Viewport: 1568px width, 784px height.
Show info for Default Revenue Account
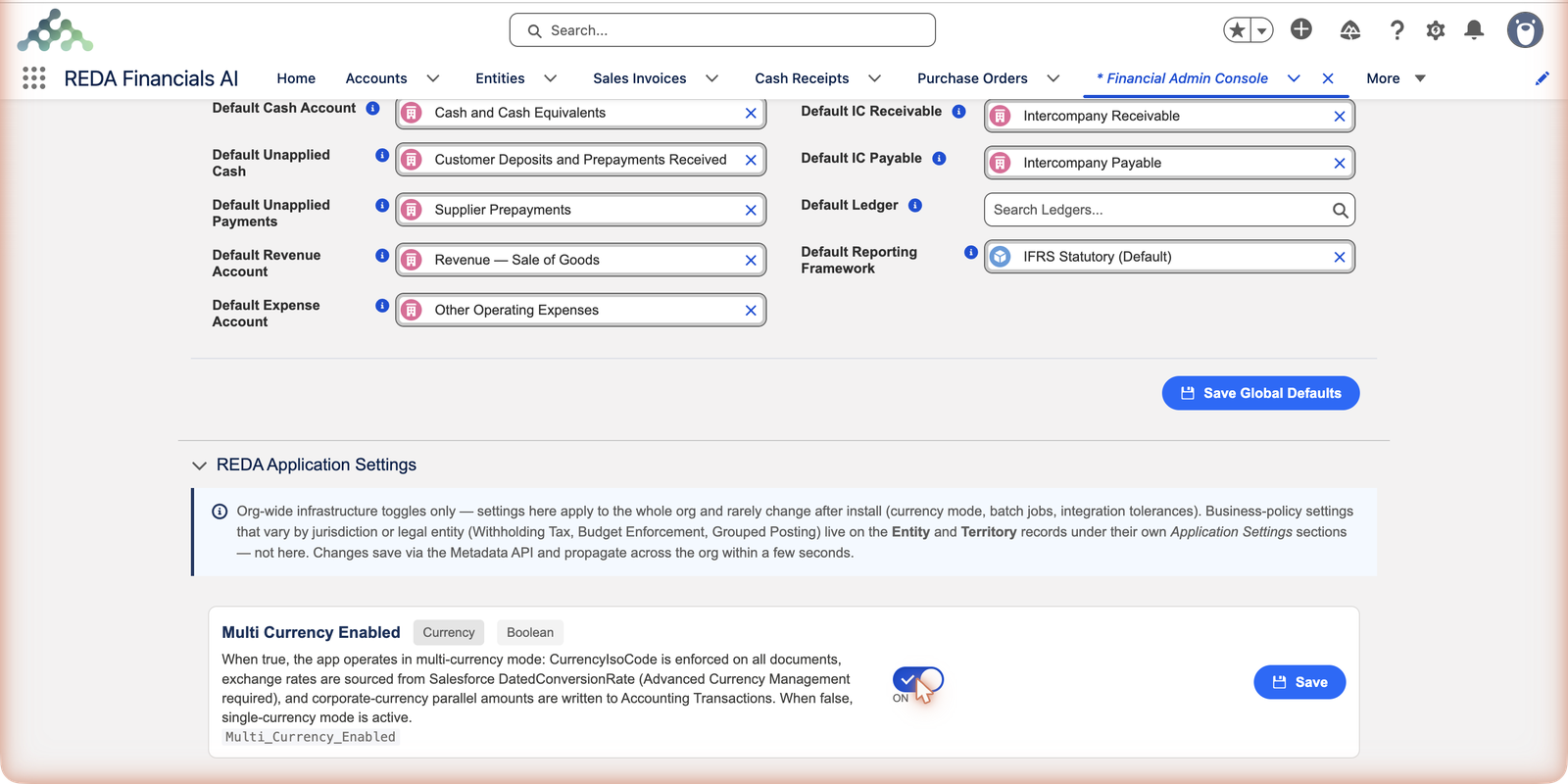[382, 255]
